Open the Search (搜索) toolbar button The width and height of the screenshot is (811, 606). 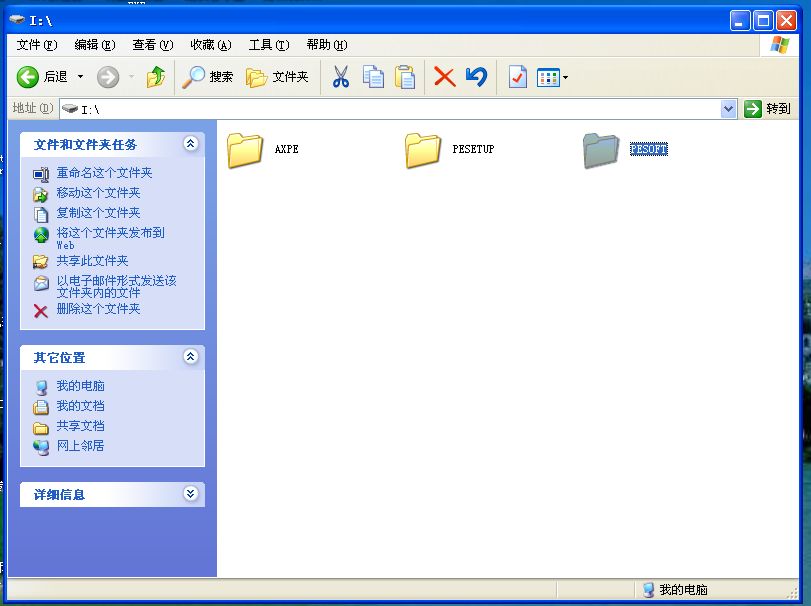click(208, 77)
